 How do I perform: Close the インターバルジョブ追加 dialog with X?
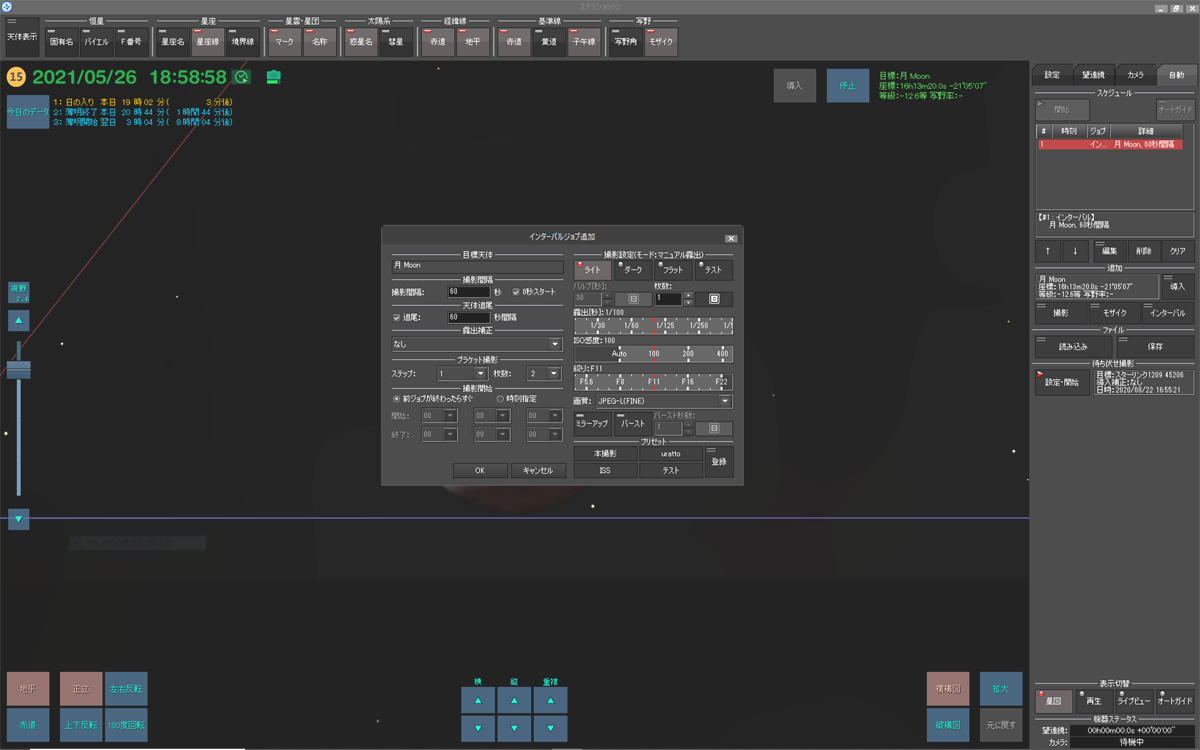pyautogui.click(x=730, y=238)
